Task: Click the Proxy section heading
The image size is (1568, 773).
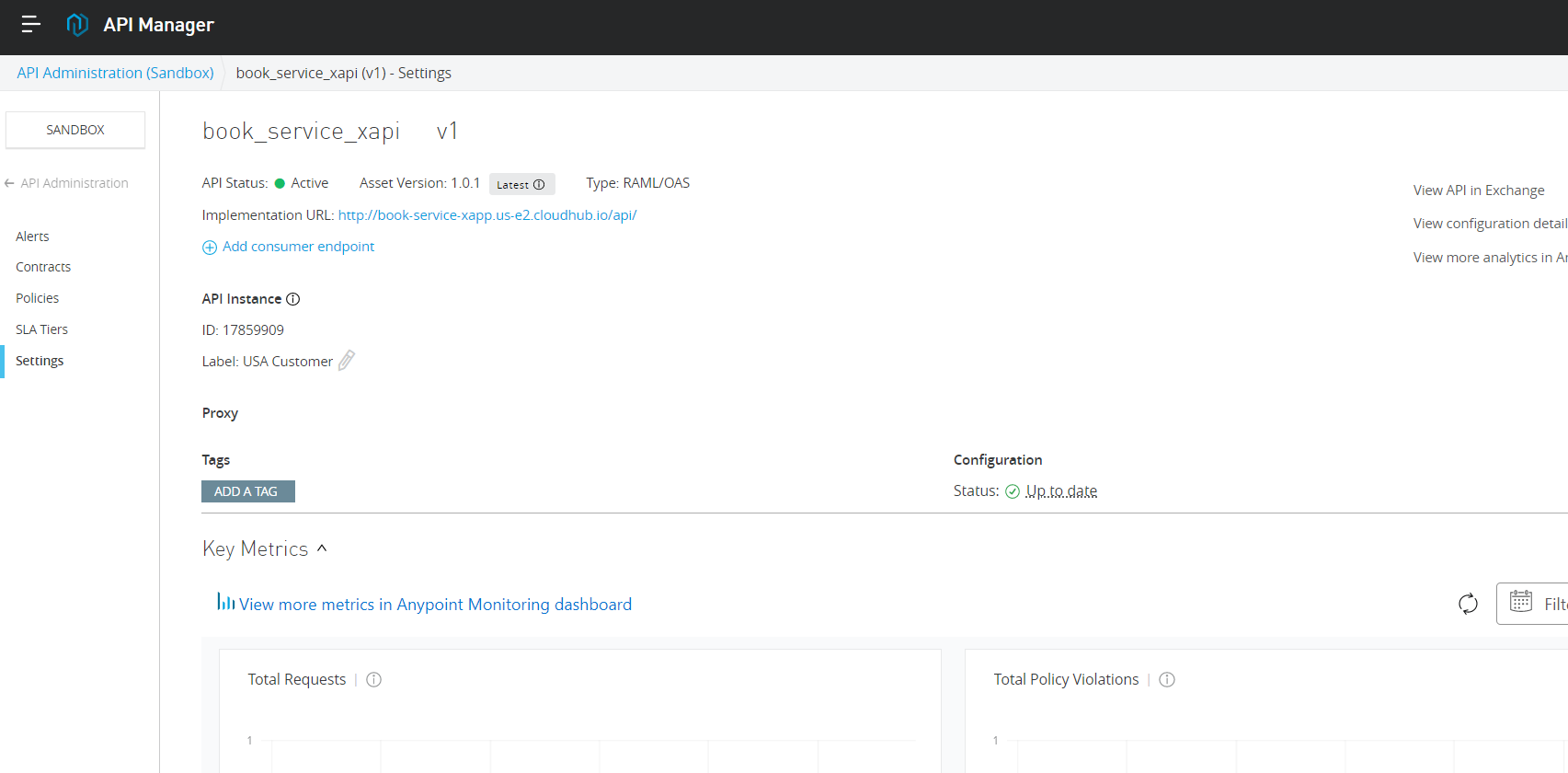Action: point(220,413)
